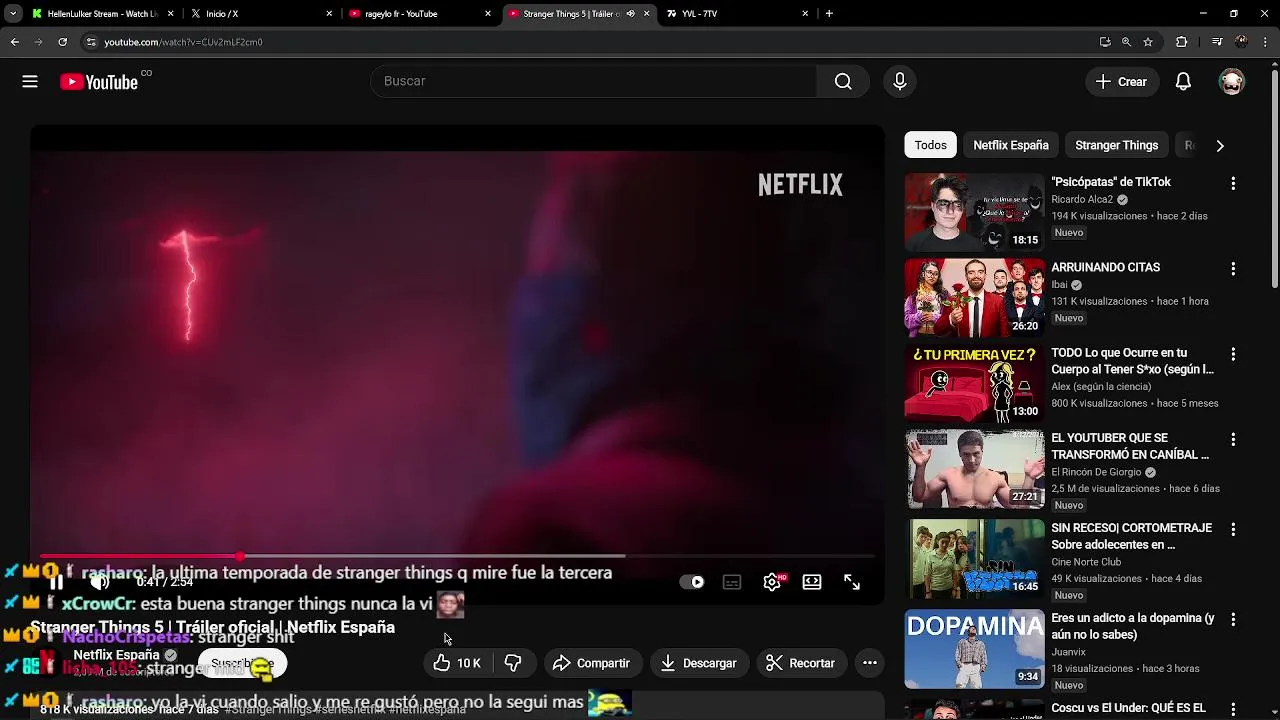
Task: Open a new browser tab
Action: (829, 14)
